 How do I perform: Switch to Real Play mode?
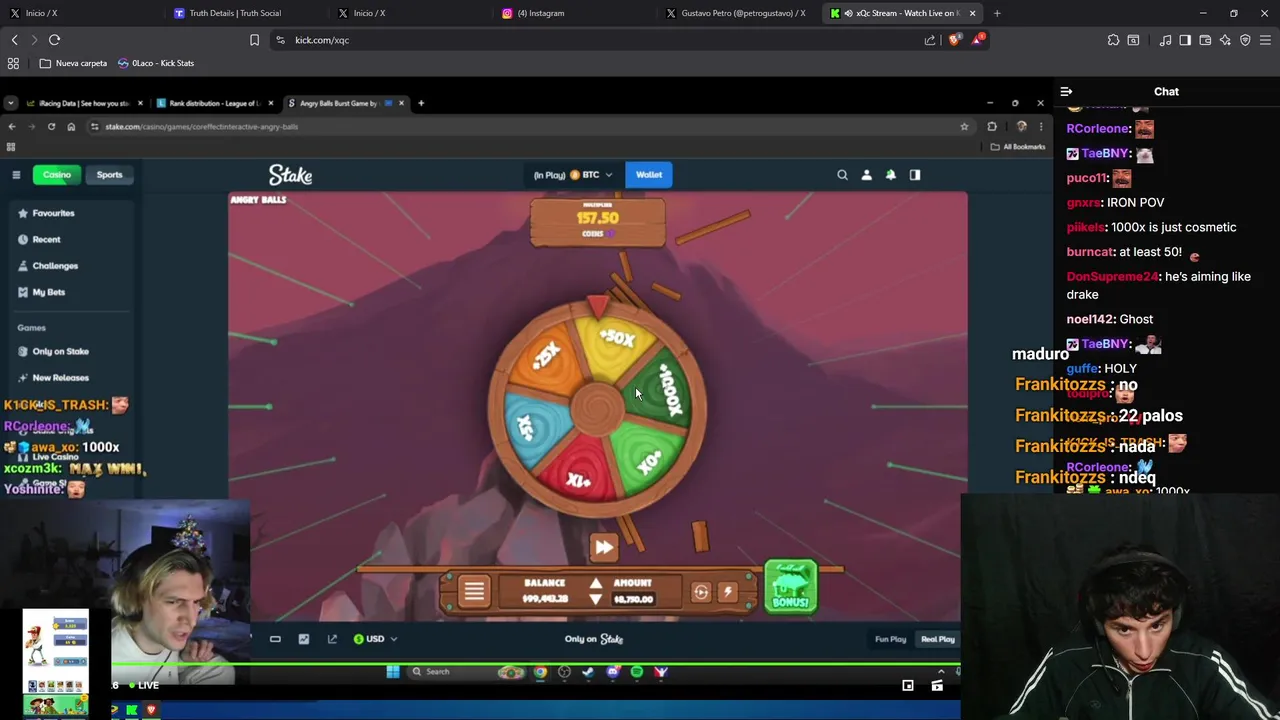[x=938, y=639]
